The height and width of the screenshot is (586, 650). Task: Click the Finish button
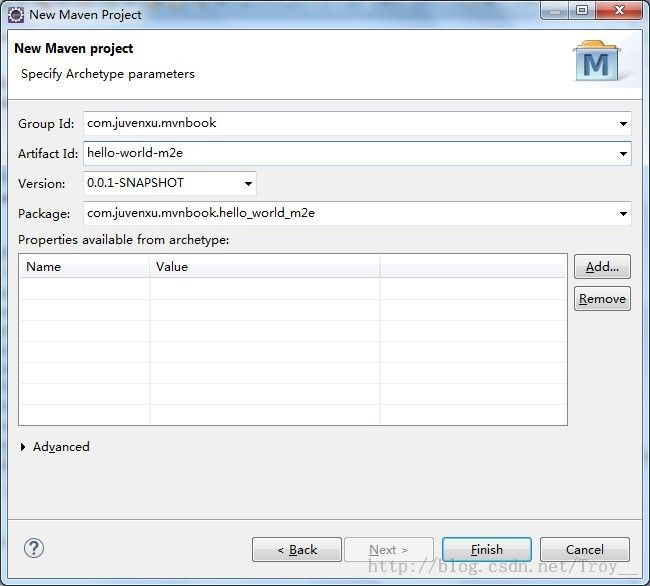point(487,550)
